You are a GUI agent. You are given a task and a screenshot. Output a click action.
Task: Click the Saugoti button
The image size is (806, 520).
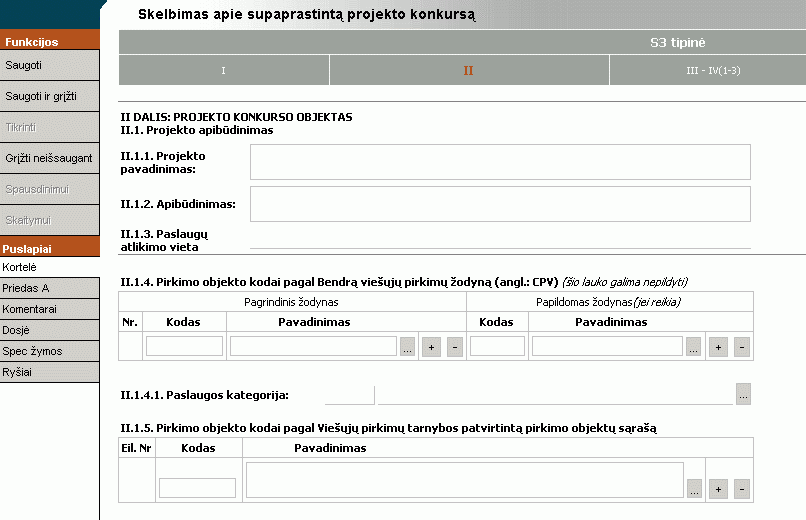[x=49, y=65]
